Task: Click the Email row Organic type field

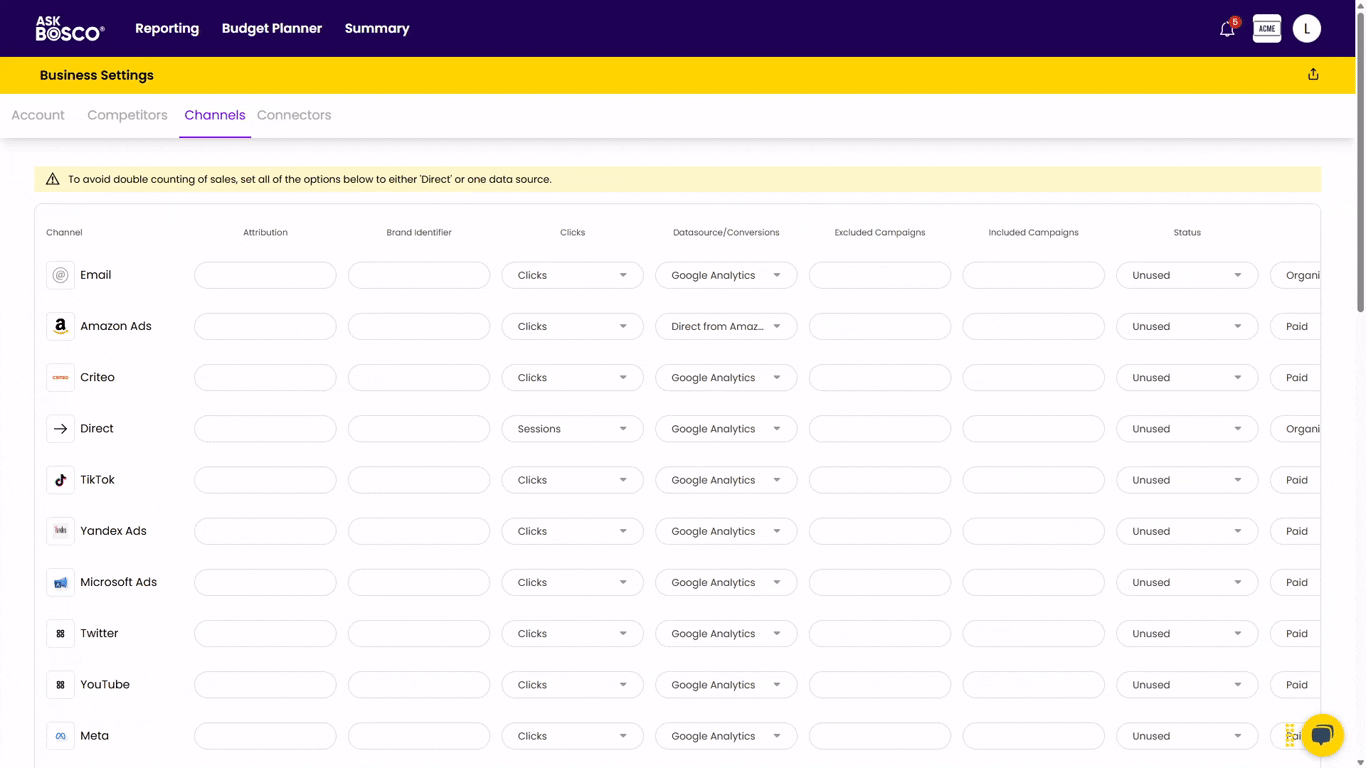Action: point(1296,275)
